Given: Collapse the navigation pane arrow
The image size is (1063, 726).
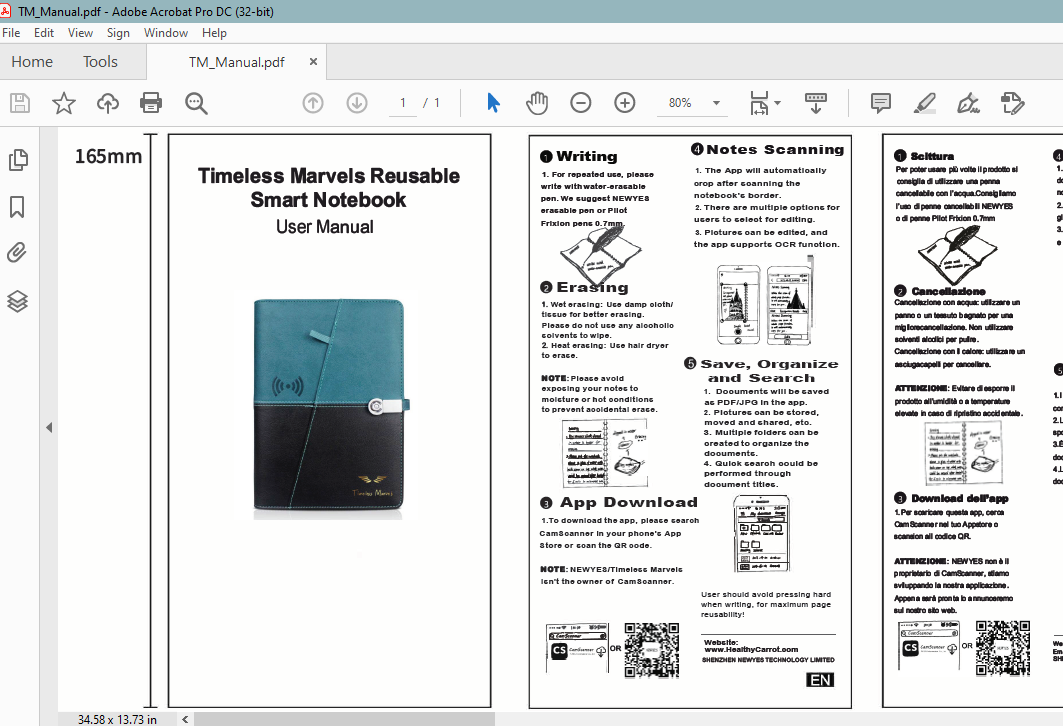Looking at the screenshot, I should coord(49,427).
